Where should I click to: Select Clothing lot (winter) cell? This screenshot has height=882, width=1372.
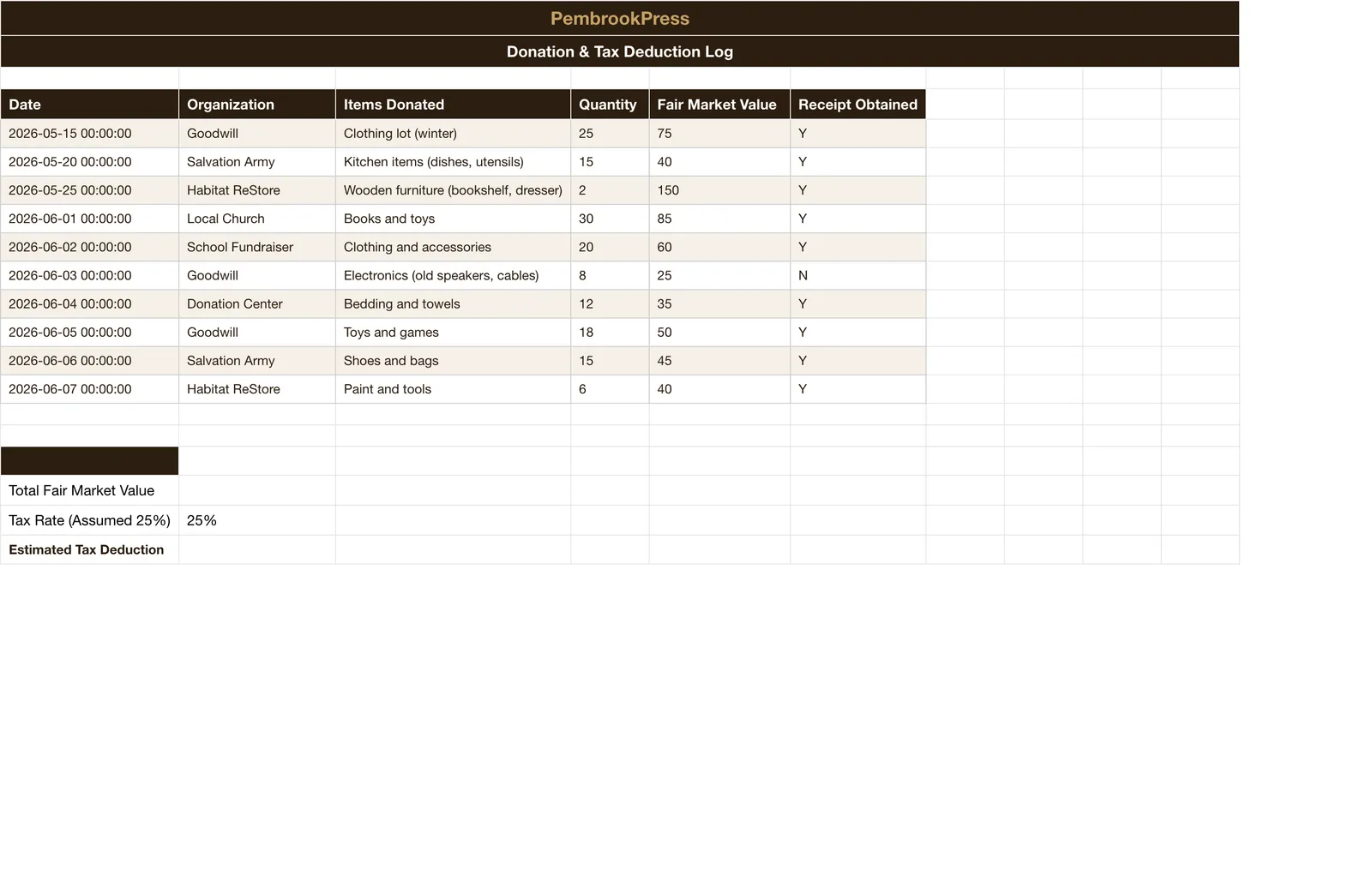pyautogui.click(x=453, y=134)
